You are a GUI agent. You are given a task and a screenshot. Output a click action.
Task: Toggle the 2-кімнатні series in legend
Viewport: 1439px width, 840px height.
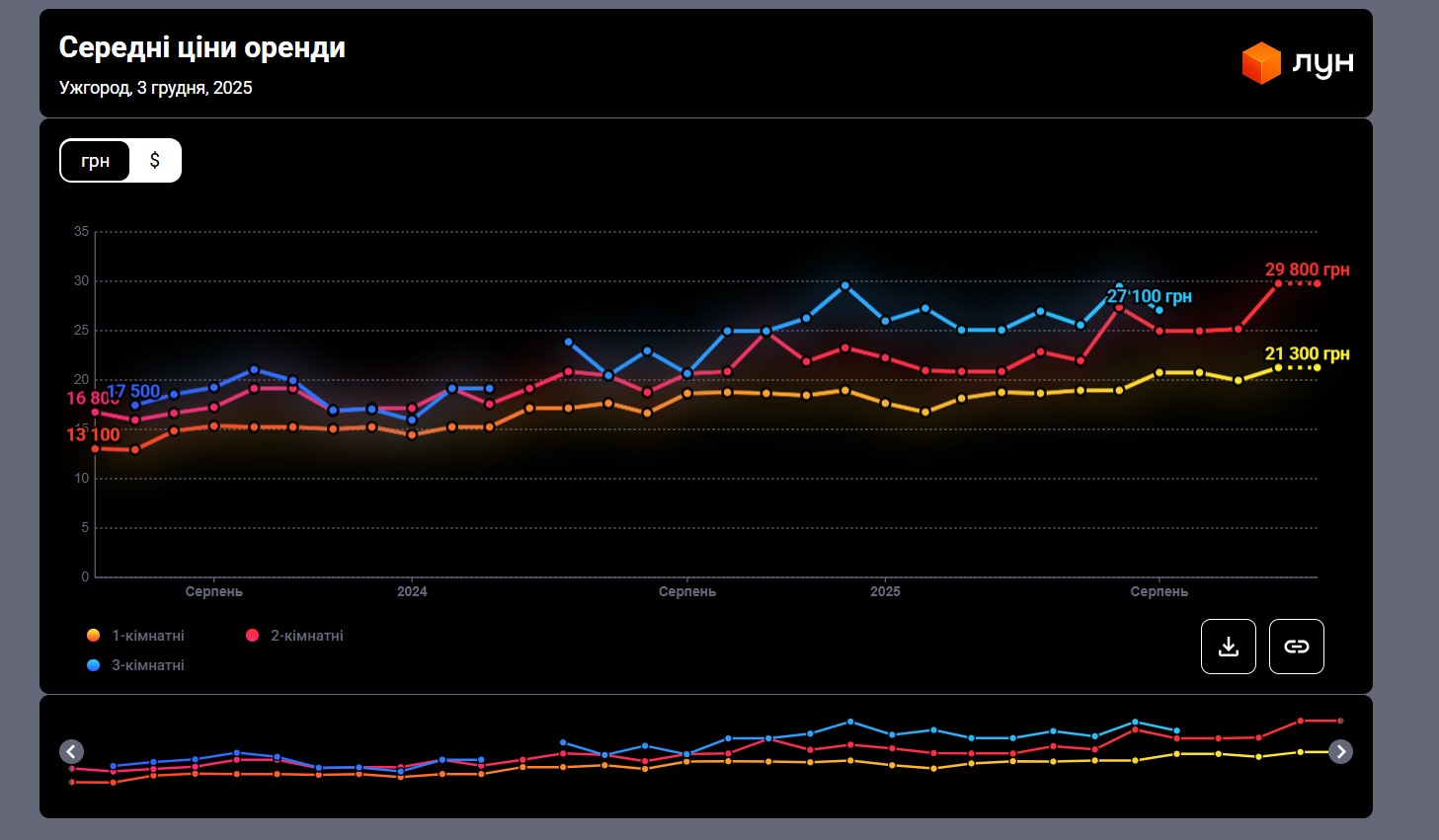point(306,636)
